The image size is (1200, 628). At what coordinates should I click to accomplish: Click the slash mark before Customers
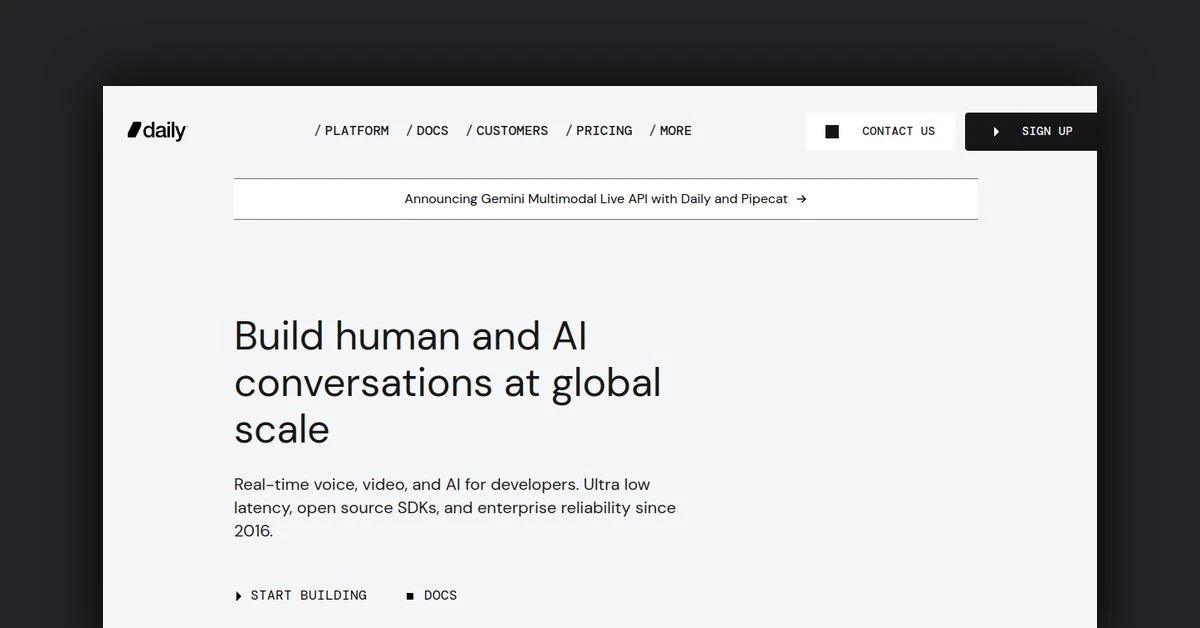(469, 131)
